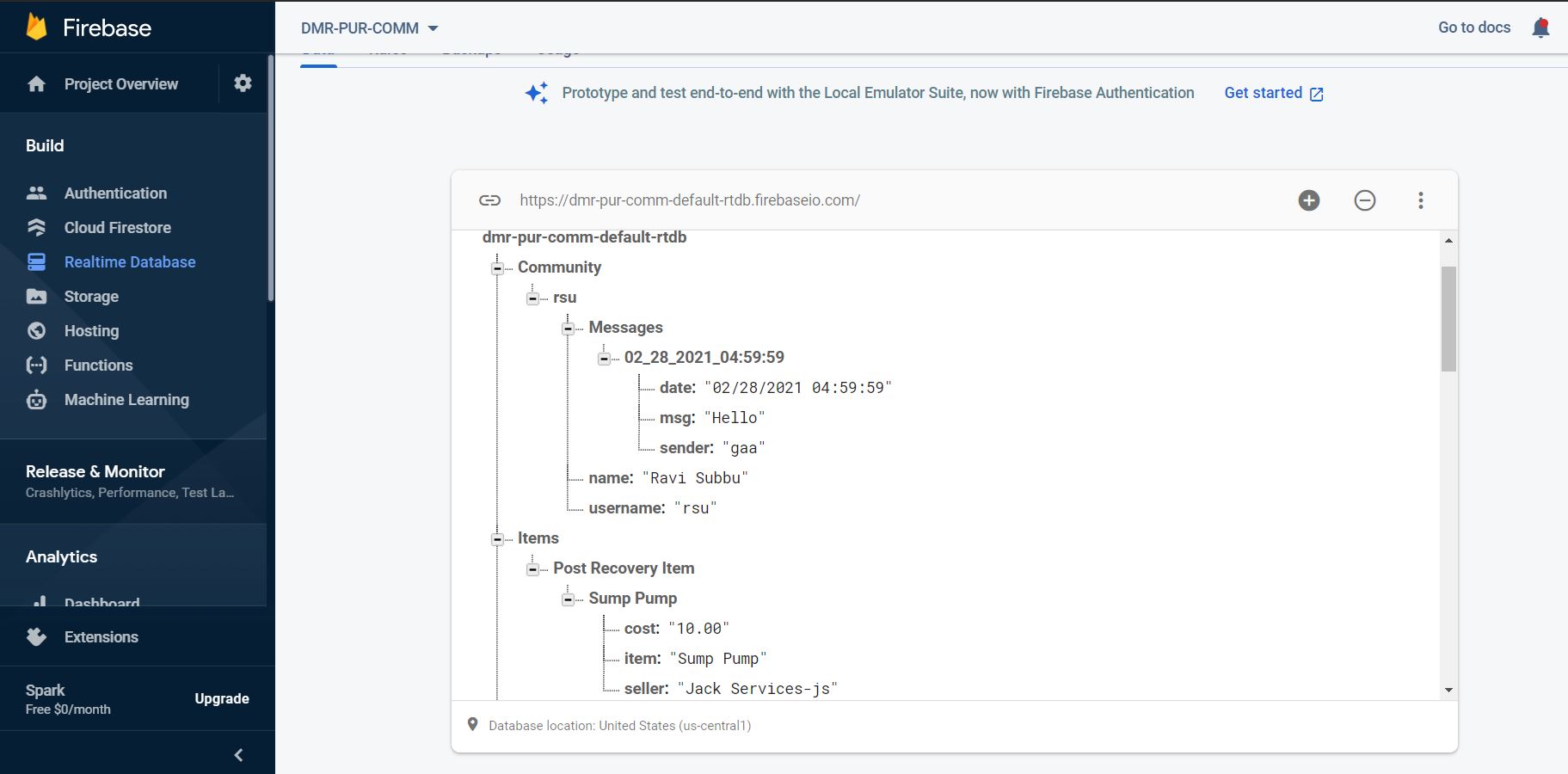1568x774 pixels.
Task: Click the Extensions puzzle icon
Action: (x=36, y=636)
